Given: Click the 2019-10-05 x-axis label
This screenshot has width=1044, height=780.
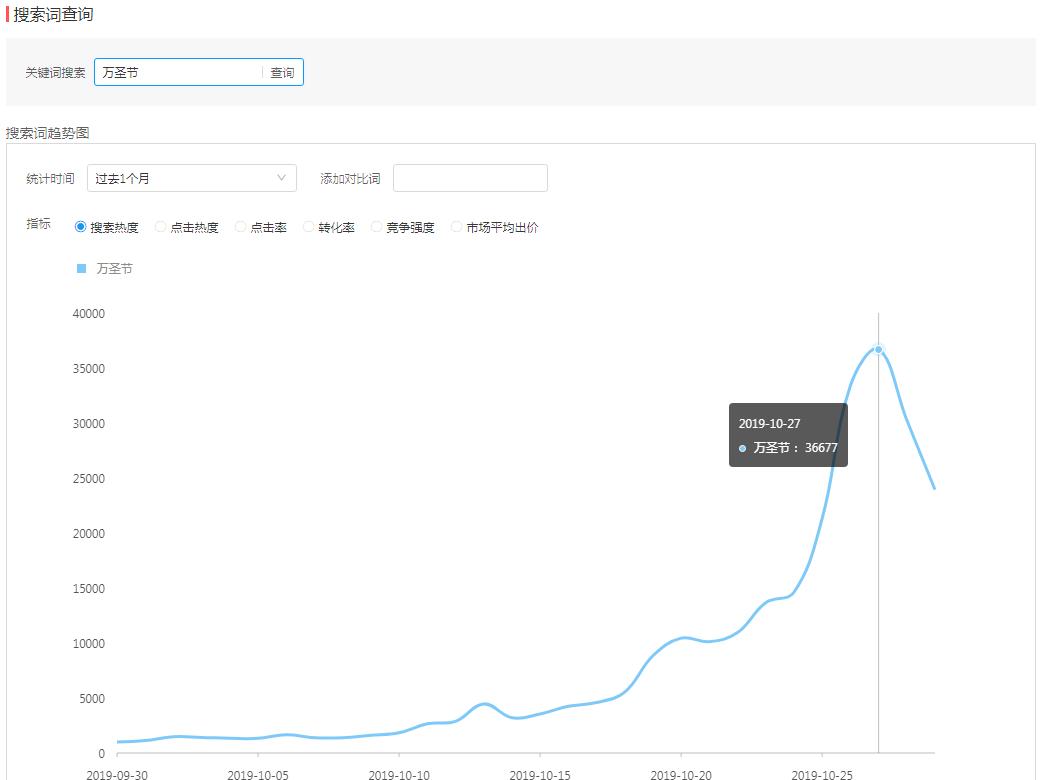Looking at the screenshot, I should pyautogui.click(x=258, y=775).
